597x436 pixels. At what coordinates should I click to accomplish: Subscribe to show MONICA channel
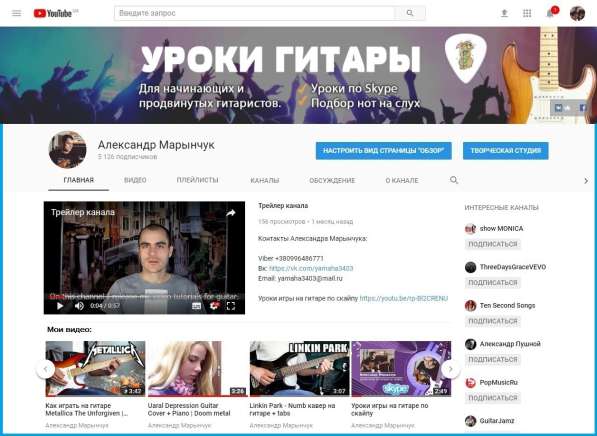tap(493, 244)
